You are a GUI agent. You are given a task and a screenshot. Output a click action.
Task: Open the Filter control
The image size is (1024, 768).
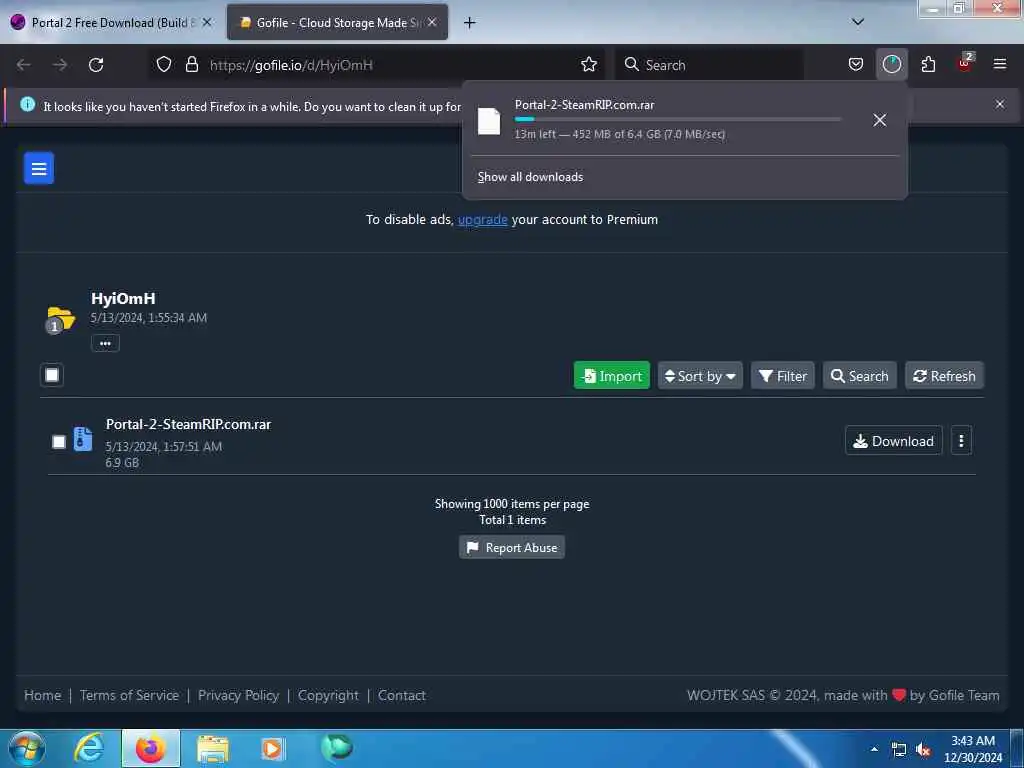[x=782, y=376]
